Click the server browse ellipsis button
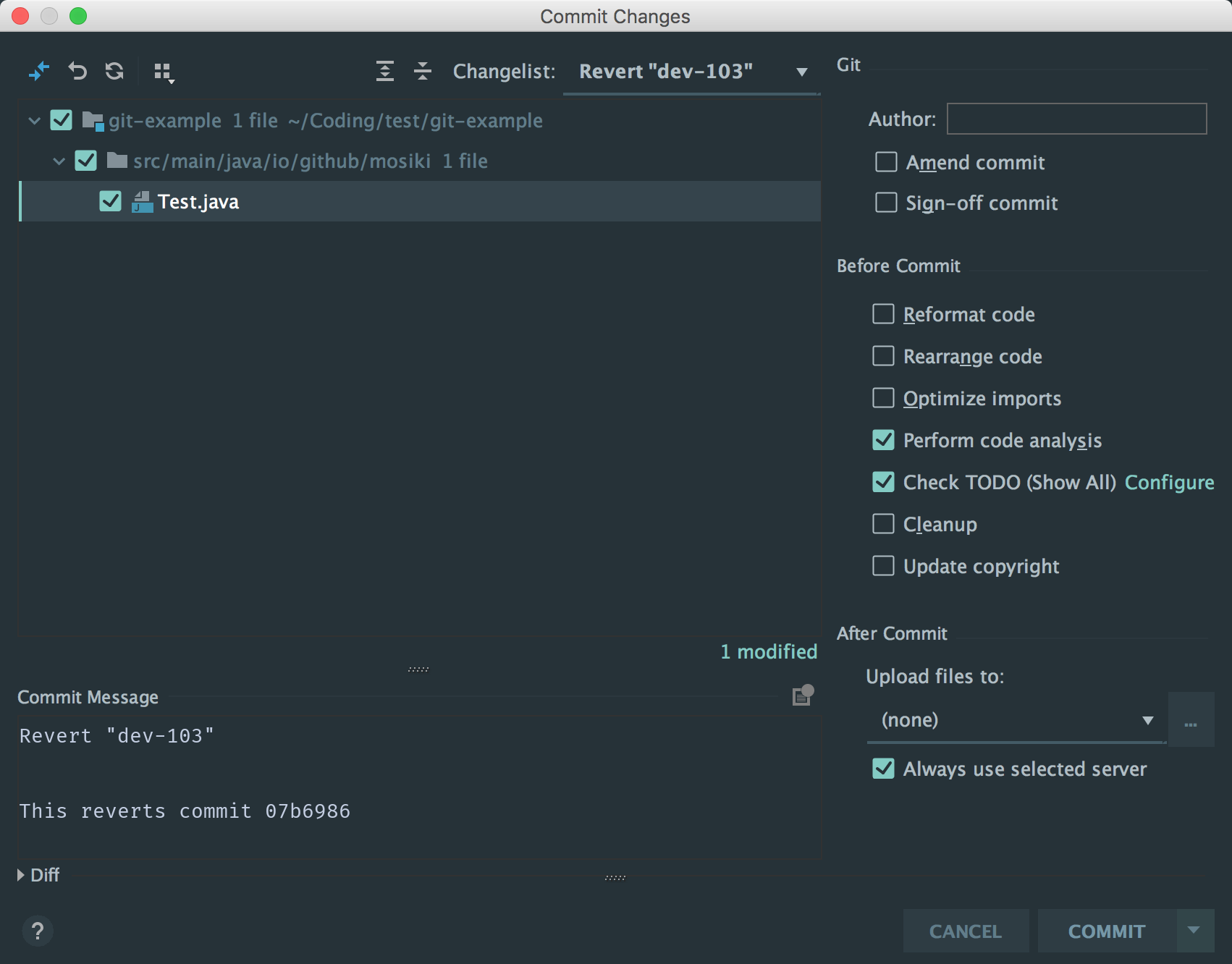The height and width of the screenshot is (964, 1232). 1191,720
